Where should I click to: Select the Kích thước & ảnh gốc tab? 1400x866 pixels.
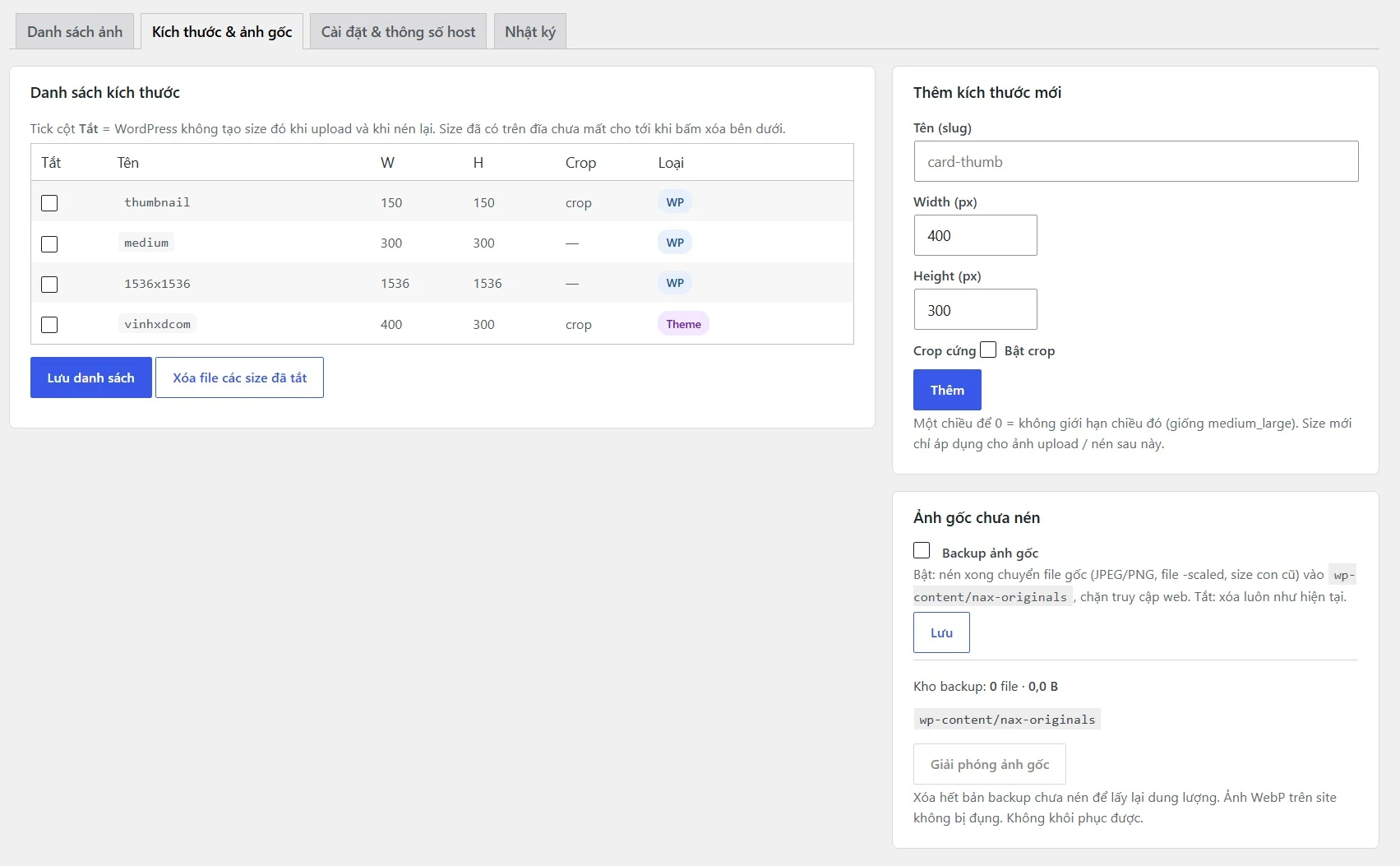tap(222, 31)
